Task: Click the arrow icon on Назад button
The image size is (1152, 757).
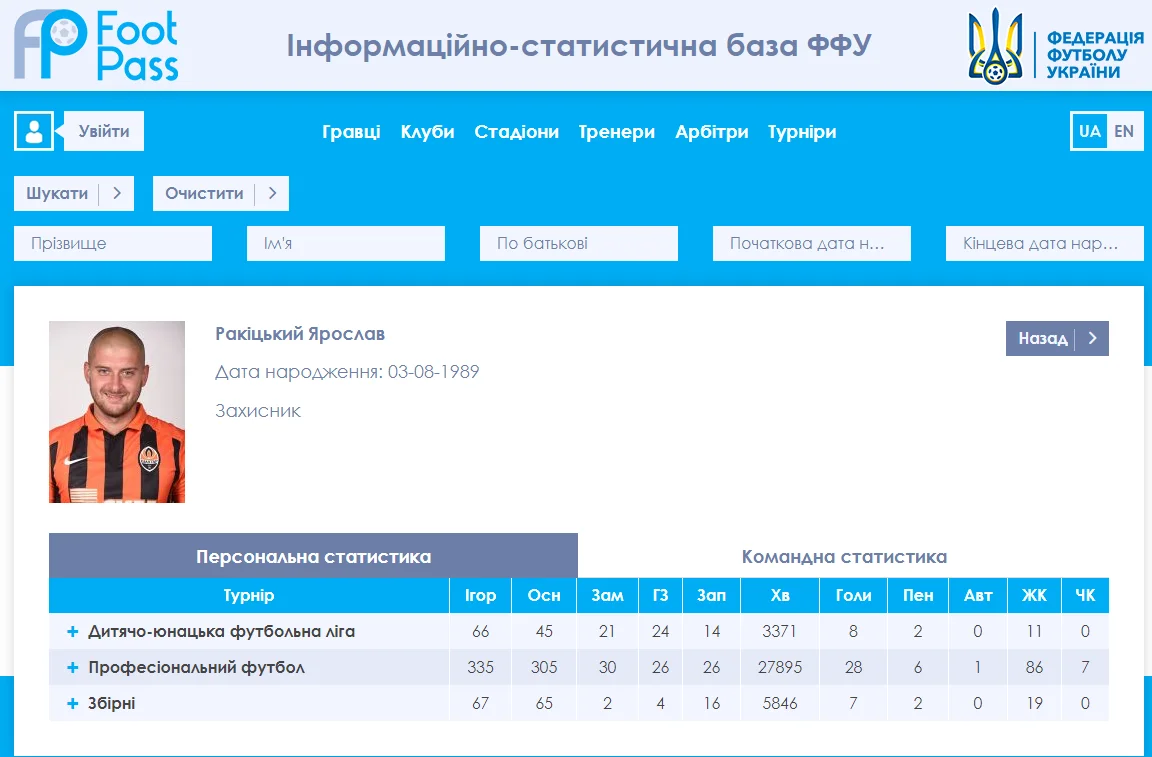Action: click(1092, 339)
